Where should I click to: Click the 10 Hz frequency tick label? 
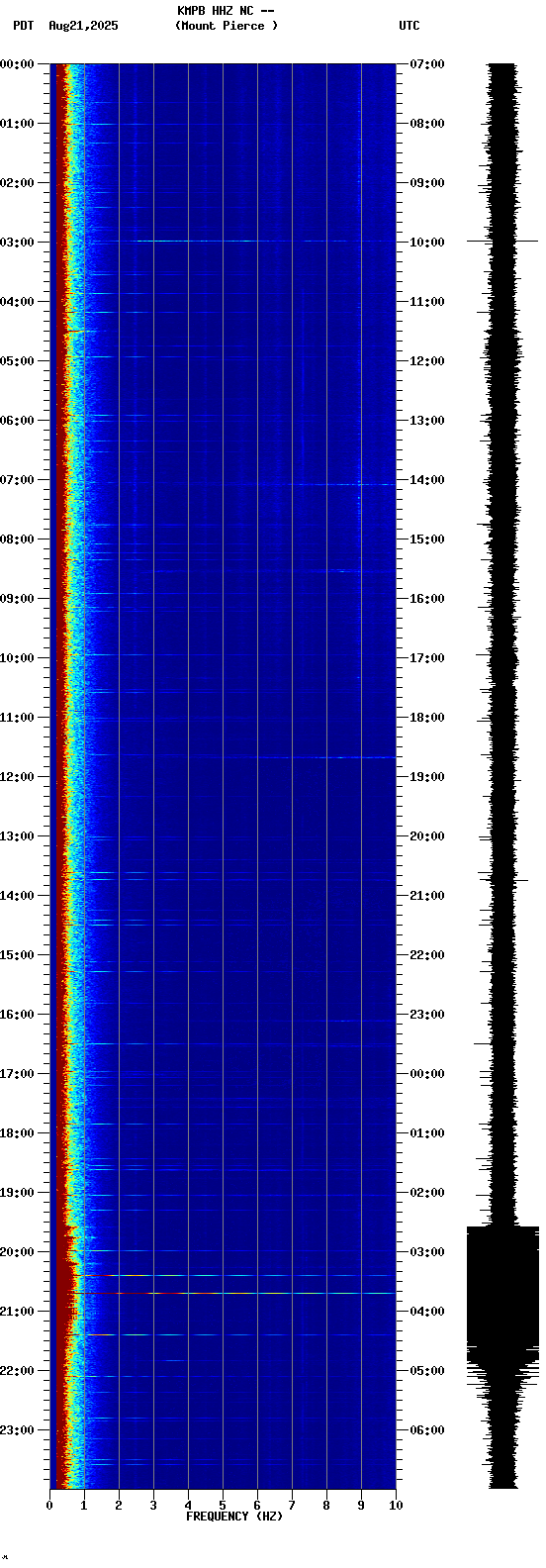tap(396, 1506)
